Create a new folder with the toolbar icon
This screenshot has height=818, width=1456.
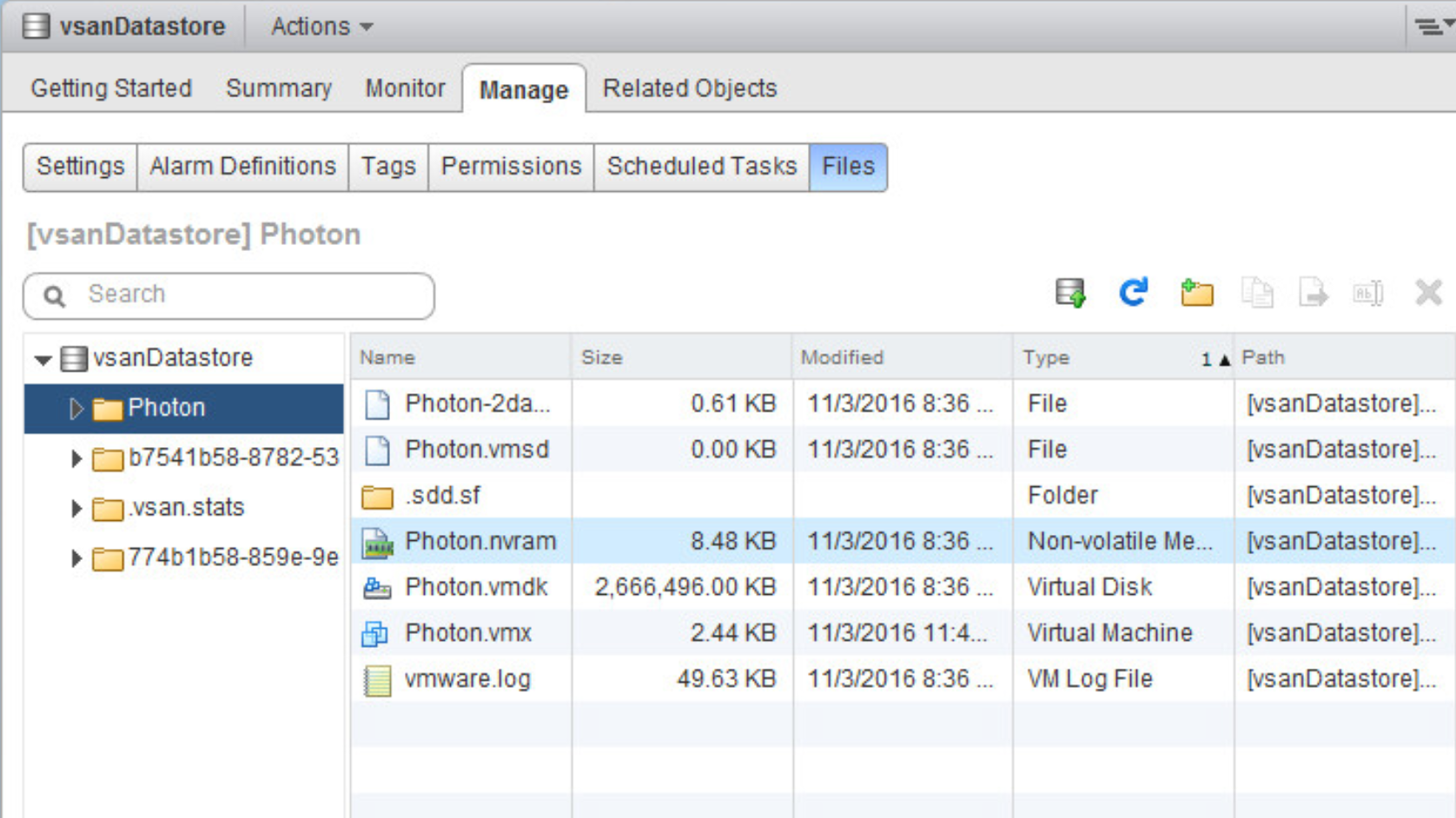tap(1196, 294)
